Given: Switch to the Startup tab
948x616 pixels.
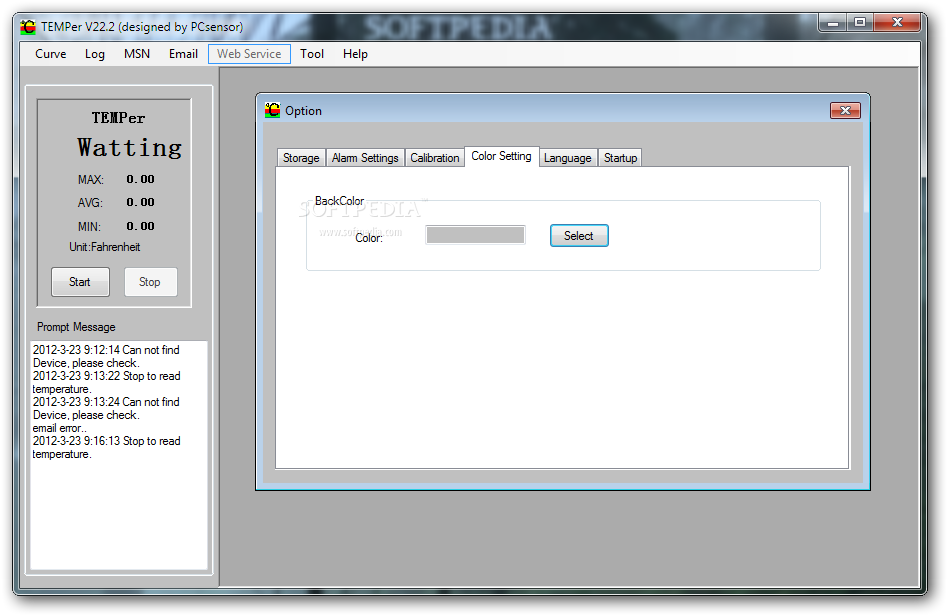Looking at the screenshot, I should tap(620, 158).
